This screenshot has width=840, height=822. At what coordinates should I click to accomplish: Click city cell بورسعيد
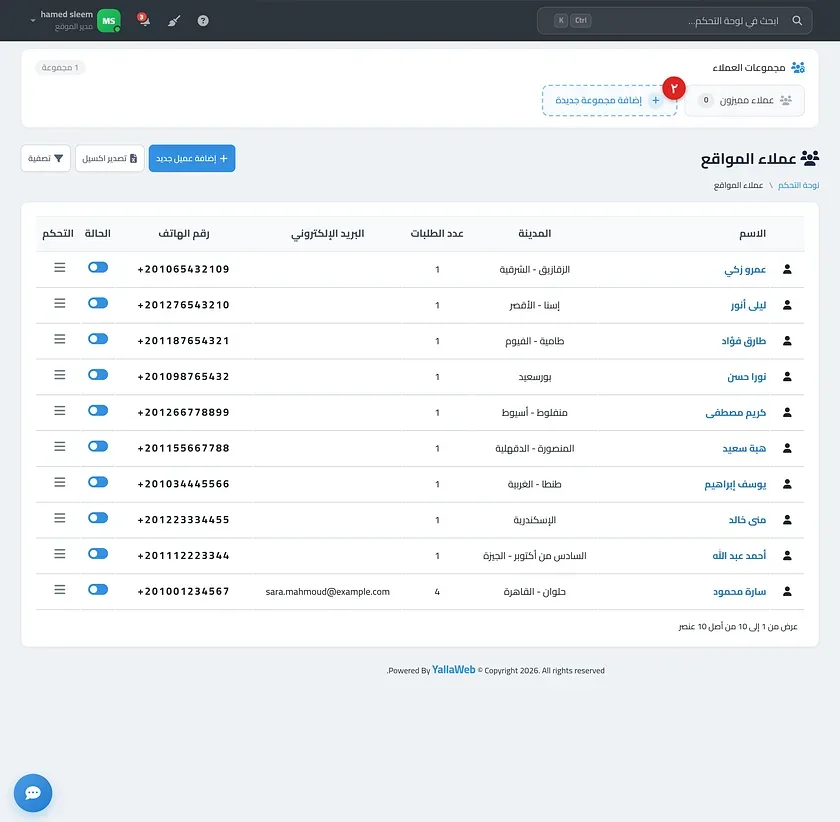(x=535, y=377)
